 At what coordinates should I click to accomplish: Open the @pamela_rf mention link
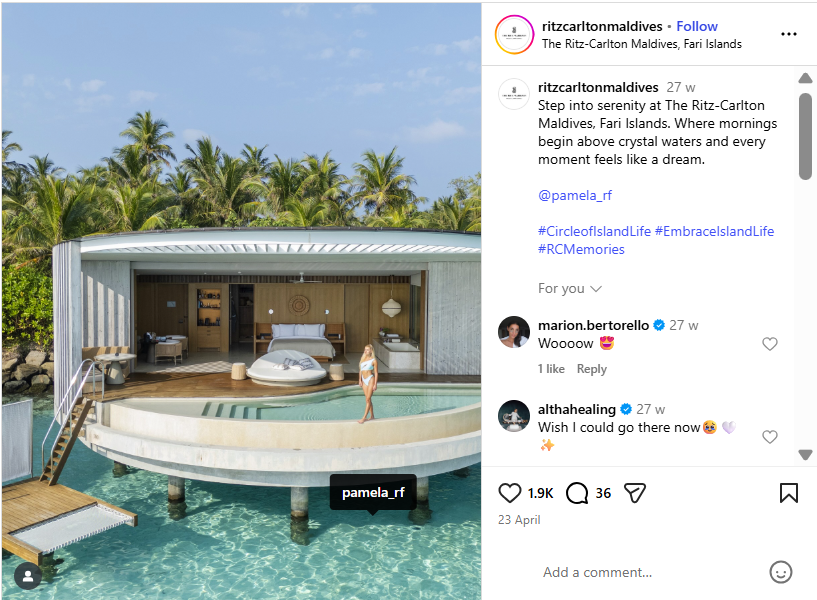575,194
